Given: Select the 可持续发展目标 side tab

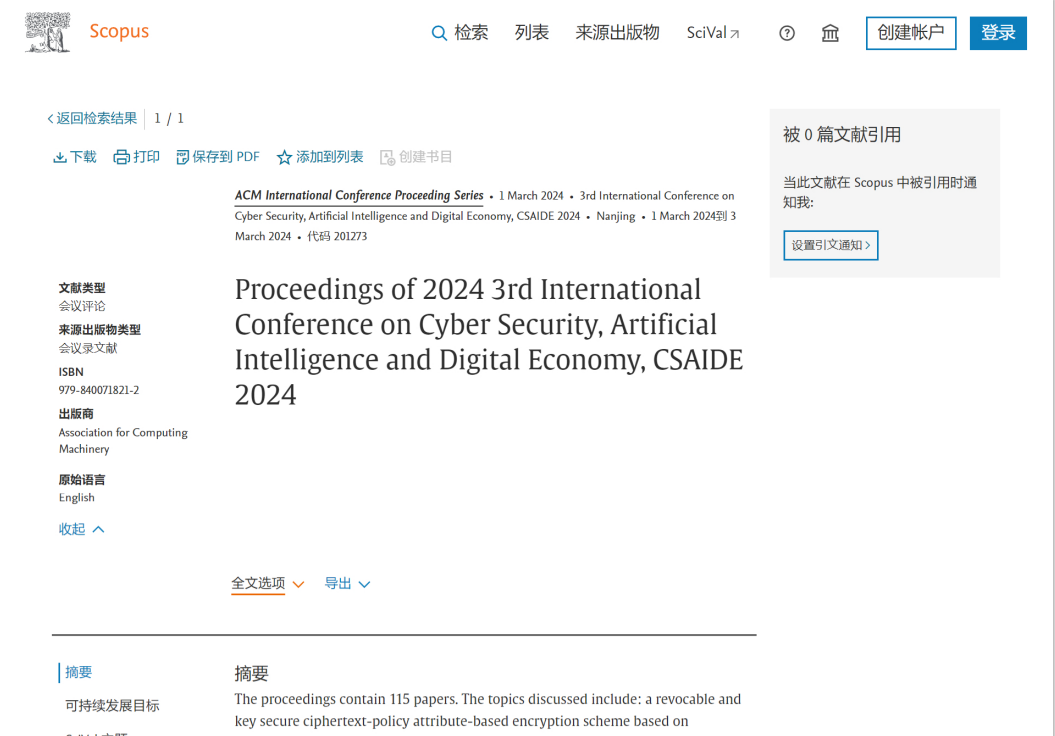Looking at the screenshot, I should point(112,706).
